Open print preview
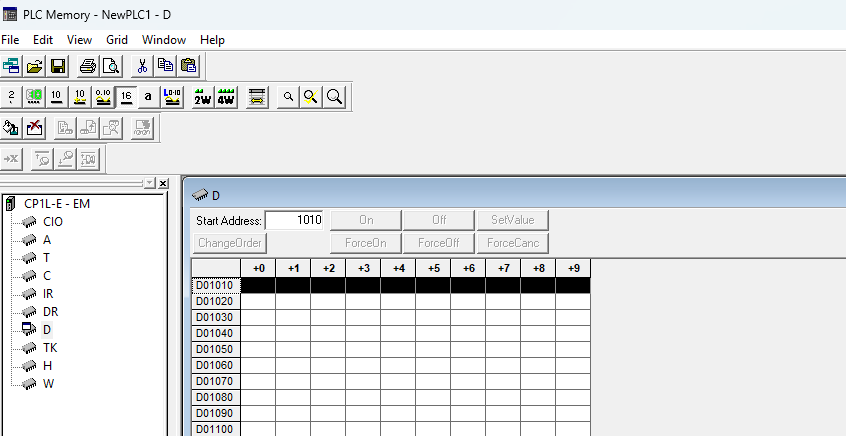The height and width of the screenshot is (436, 846). tap(111, 66)
